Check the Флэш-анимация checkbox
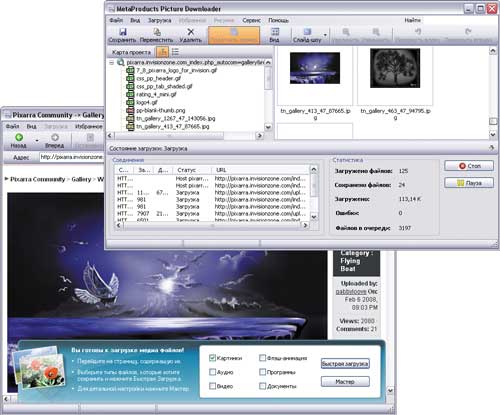Image resolution: width=500 pixels, height=415 pixels. pyautogui.click(x=263, y=358)
